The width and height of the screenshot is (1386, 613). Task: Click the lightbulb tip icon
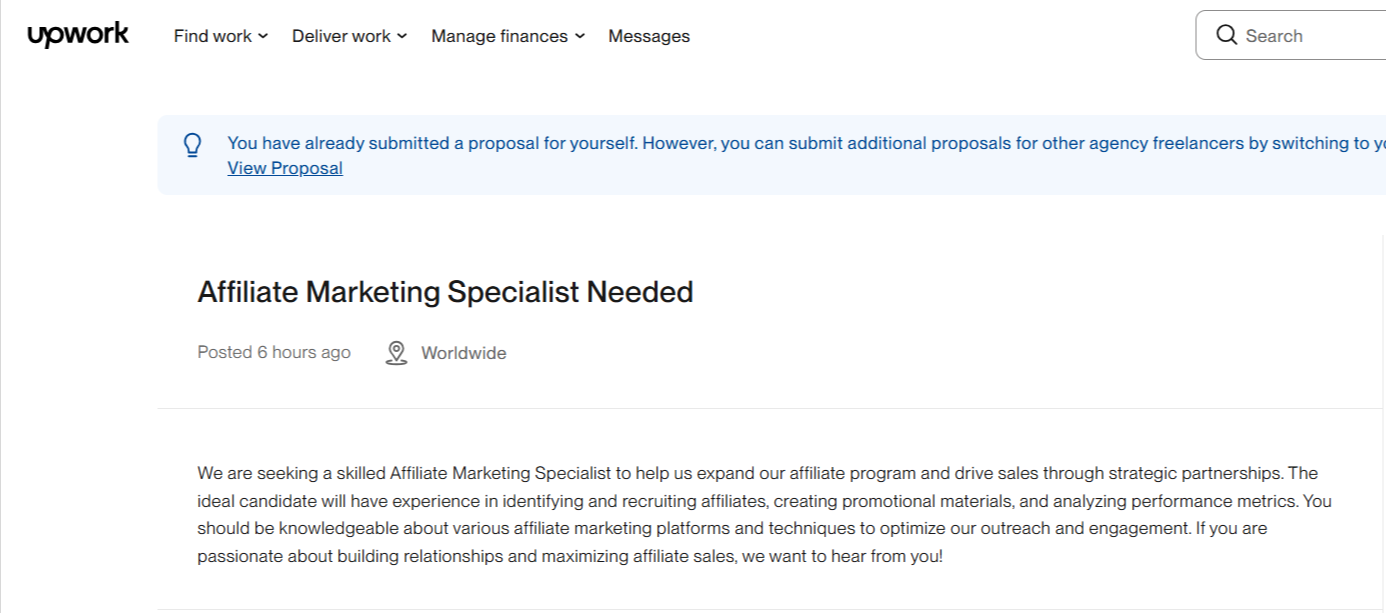click(x=193, y=145)
